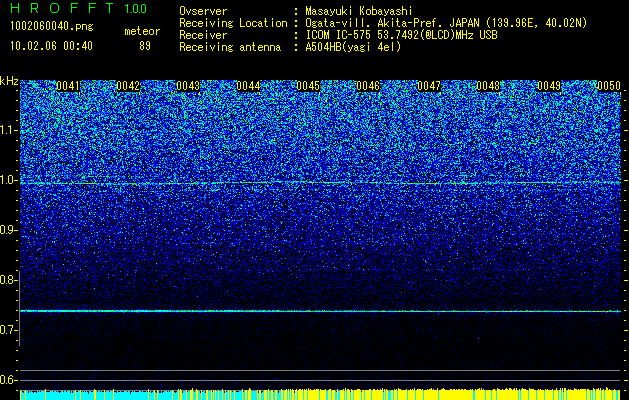Click the HROFFT 1.0.0 title text
This screenshot has height=400, width=629.
tap(78, 8)
